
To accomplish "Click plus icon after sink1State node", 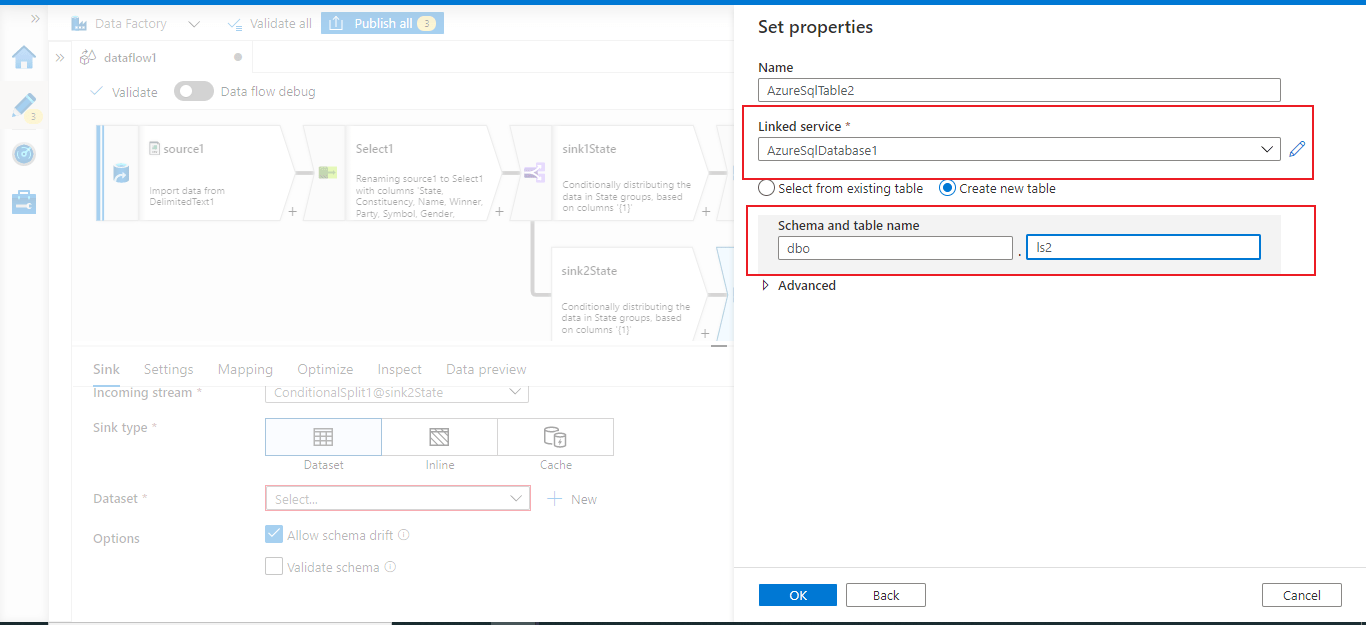I will [705, 212].
